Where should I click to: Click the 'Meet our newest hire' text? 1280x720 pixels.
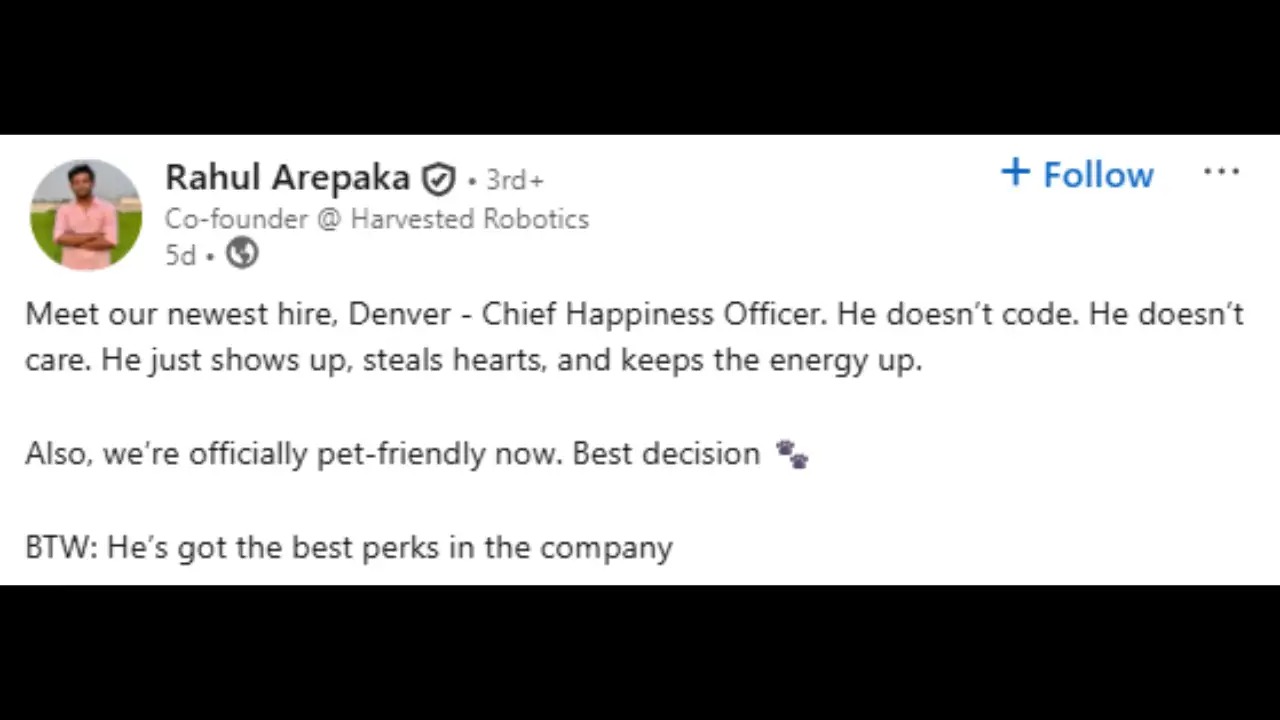point(183,314)
